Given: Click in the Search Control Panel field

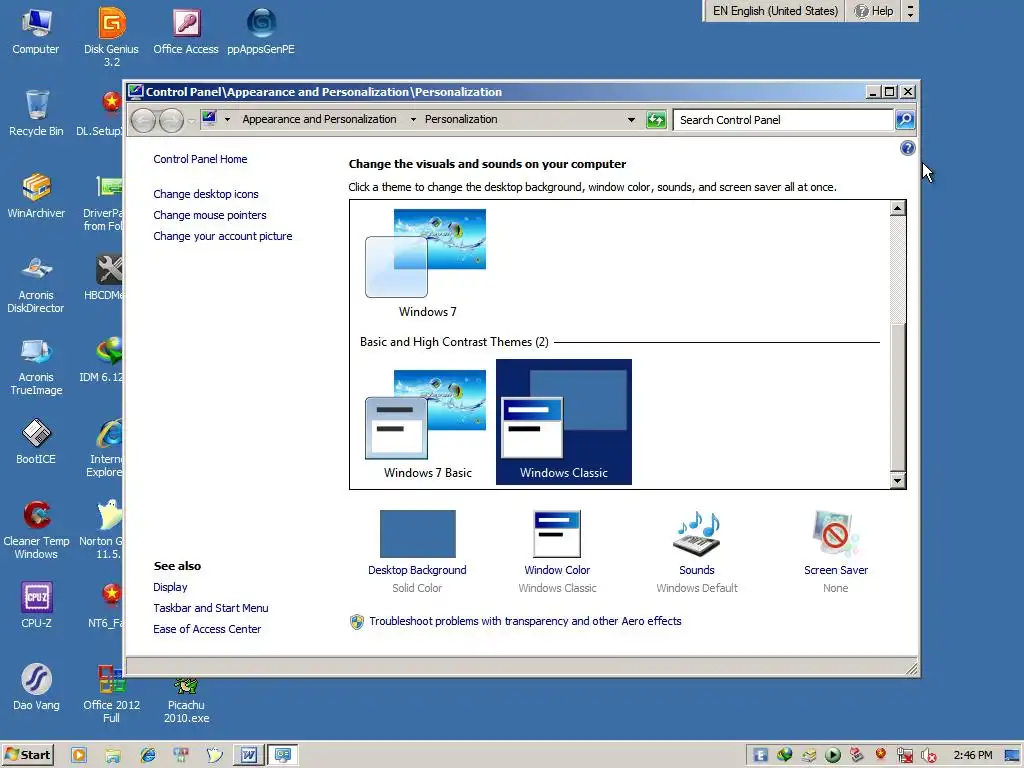Looking at the screenshot, I should pos(783,120).
